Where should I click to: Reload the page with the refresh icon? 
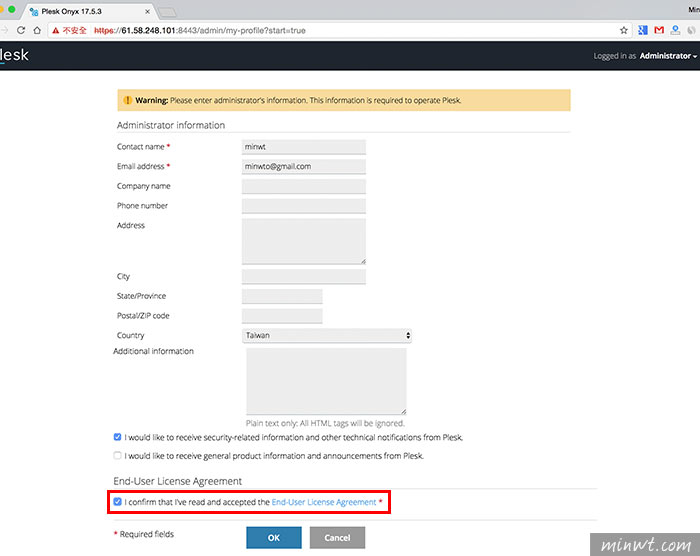pyautogui.click(x=21, y=30)
